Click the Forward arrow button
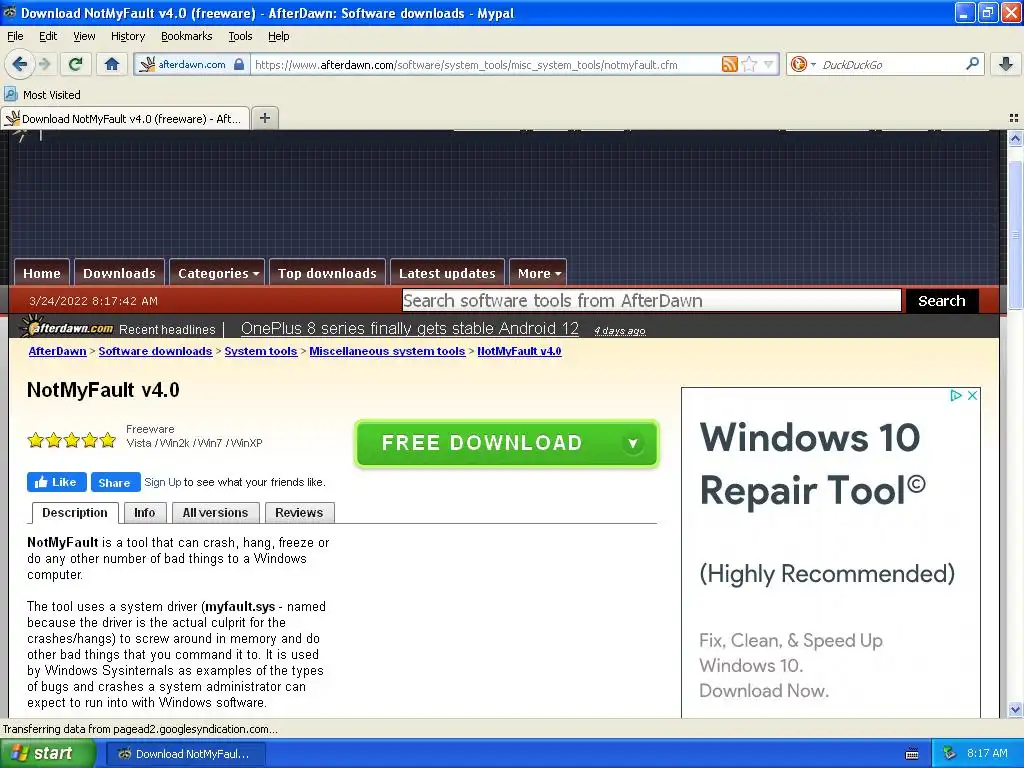The height and width of the screenshot is (768, 1024). pyautogui.click(x=44, y=64)
